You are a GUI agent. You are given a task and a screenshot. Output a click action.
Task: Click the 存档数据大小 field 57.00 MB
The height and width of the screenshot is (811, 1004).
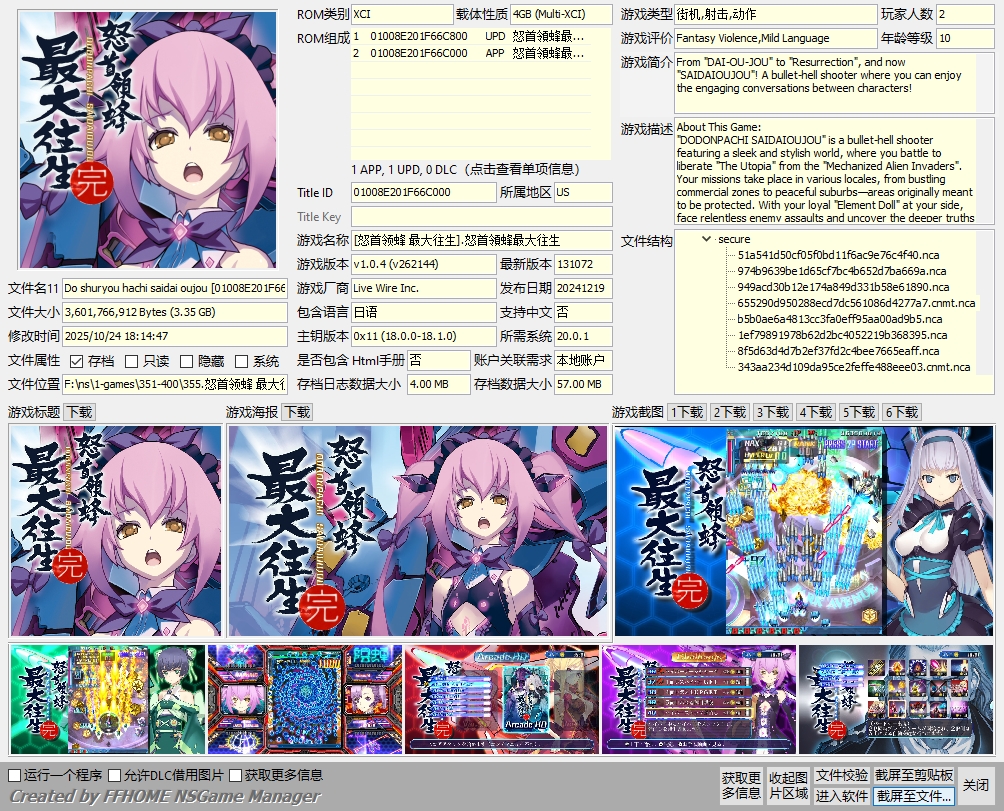583,384
